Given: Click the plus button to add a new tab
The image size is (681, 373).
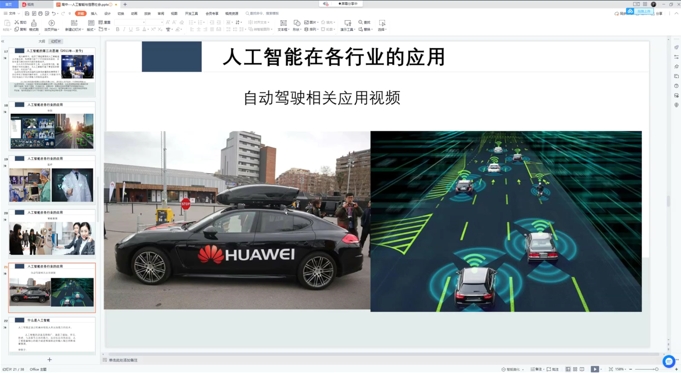Looking at the screenshot, I should click(x=125, y=4).
